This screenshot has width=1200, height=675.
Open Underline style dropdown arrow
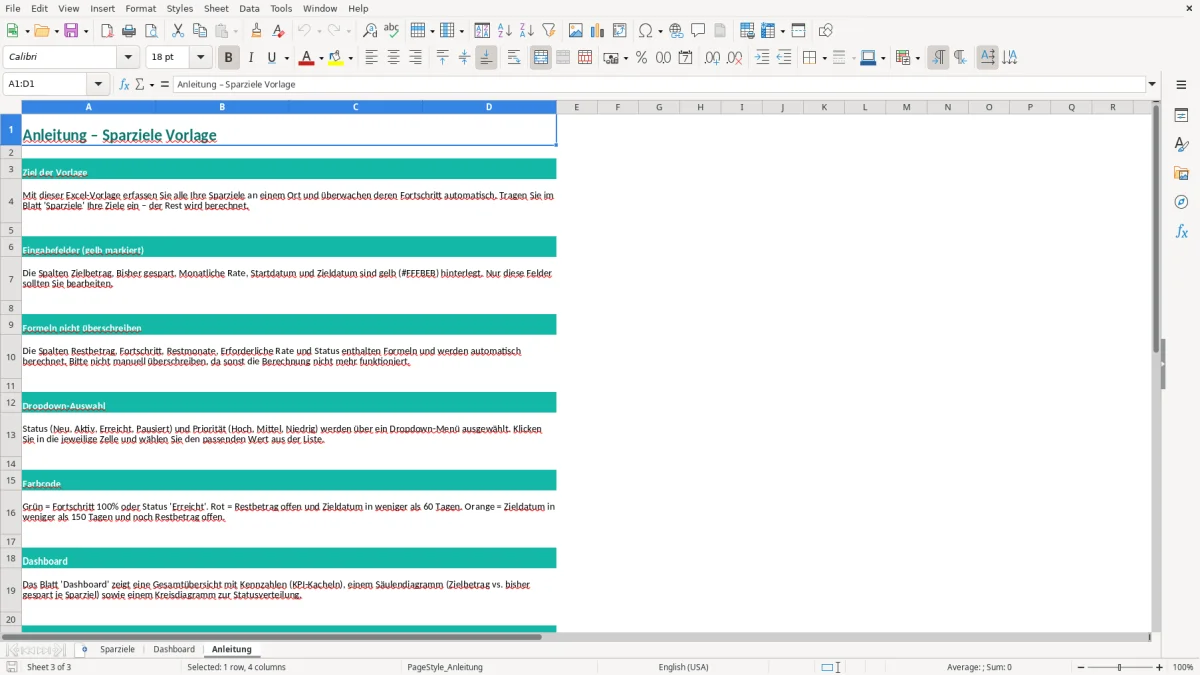tap(286, 58)
